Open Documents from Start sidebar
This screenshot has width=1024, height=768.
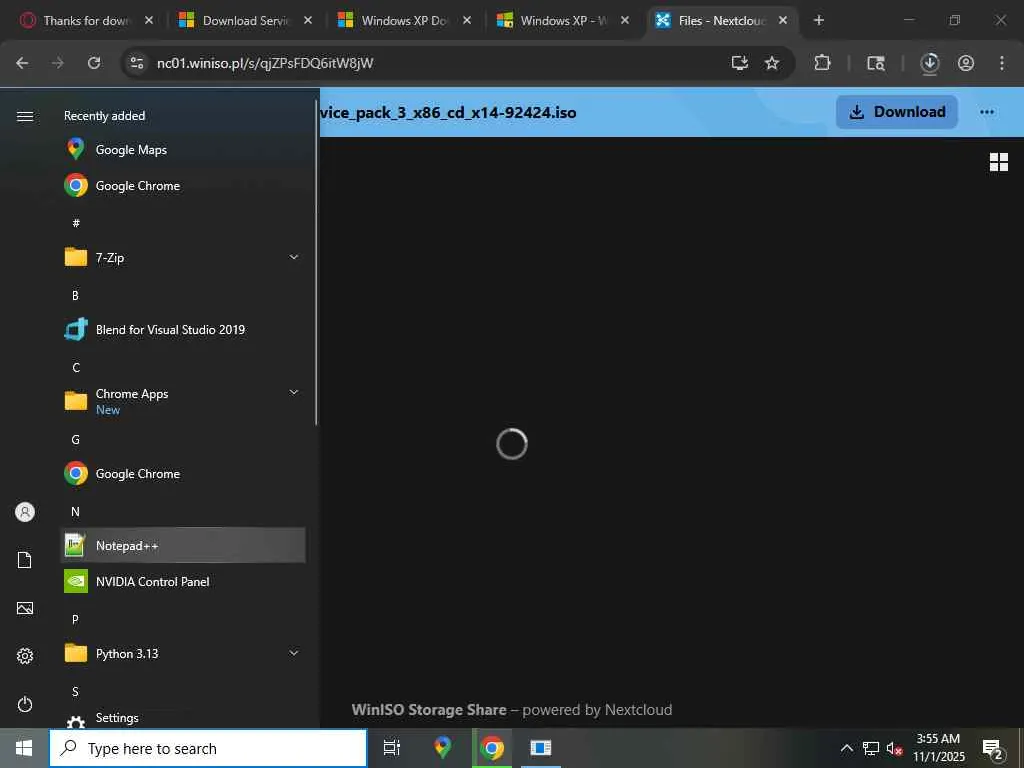click(x=25, y=560)
